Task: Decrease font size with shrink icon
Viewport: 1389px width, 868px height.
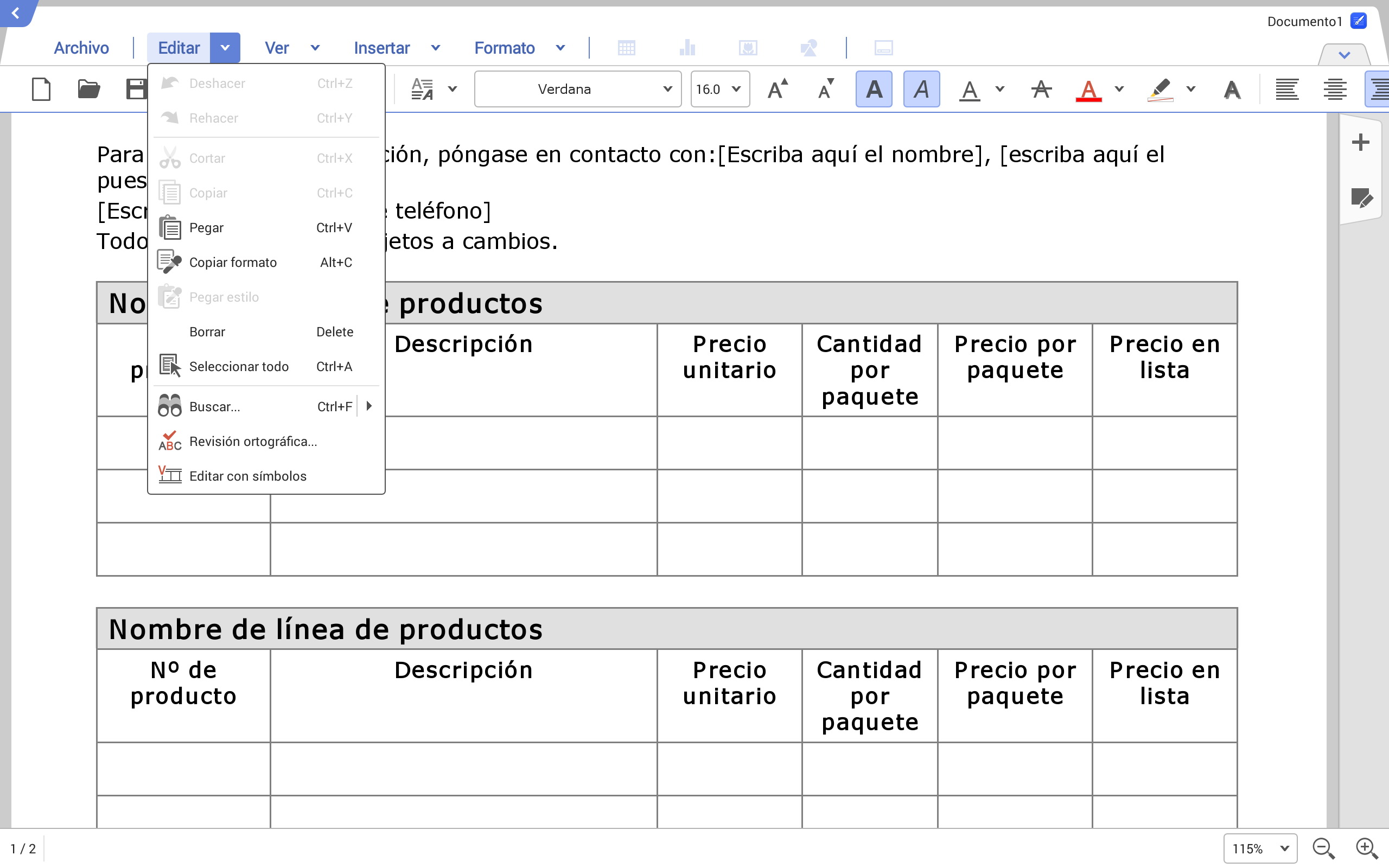Action: point(825,89)
